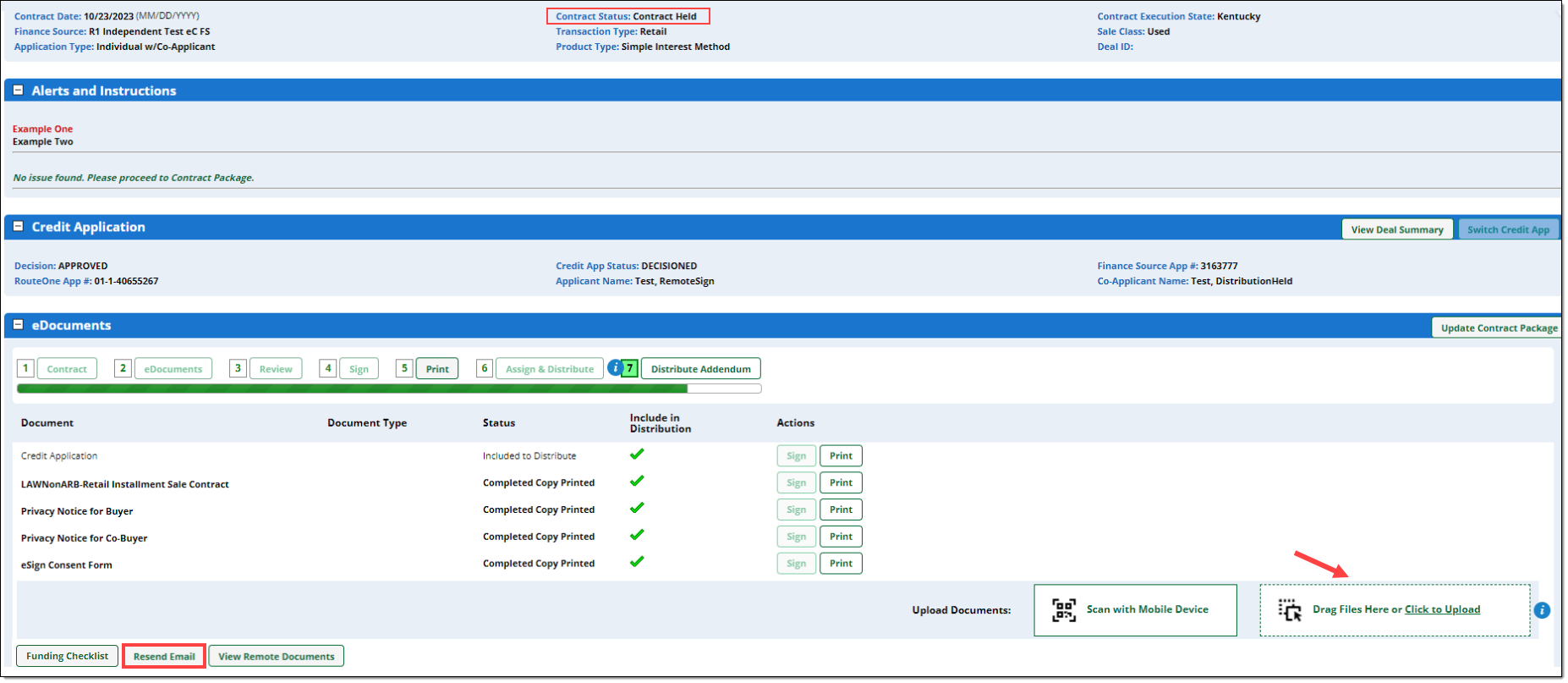Click the Example Two alert text
This screenshot has height=683, width=1568.
point(42,141)
